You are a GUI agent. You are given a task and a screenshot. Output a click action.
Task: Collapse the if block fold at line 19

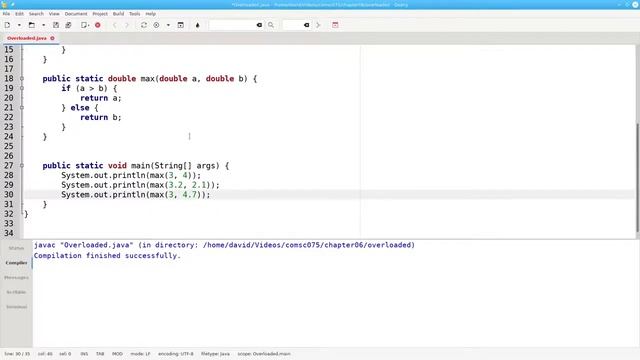22,88
